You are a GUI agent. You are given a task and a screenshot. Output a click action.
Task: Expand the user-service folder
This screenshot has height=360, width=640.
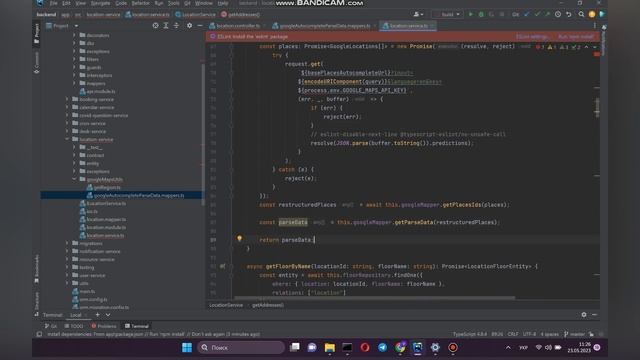pyautogui.click(x=67, y=275)
